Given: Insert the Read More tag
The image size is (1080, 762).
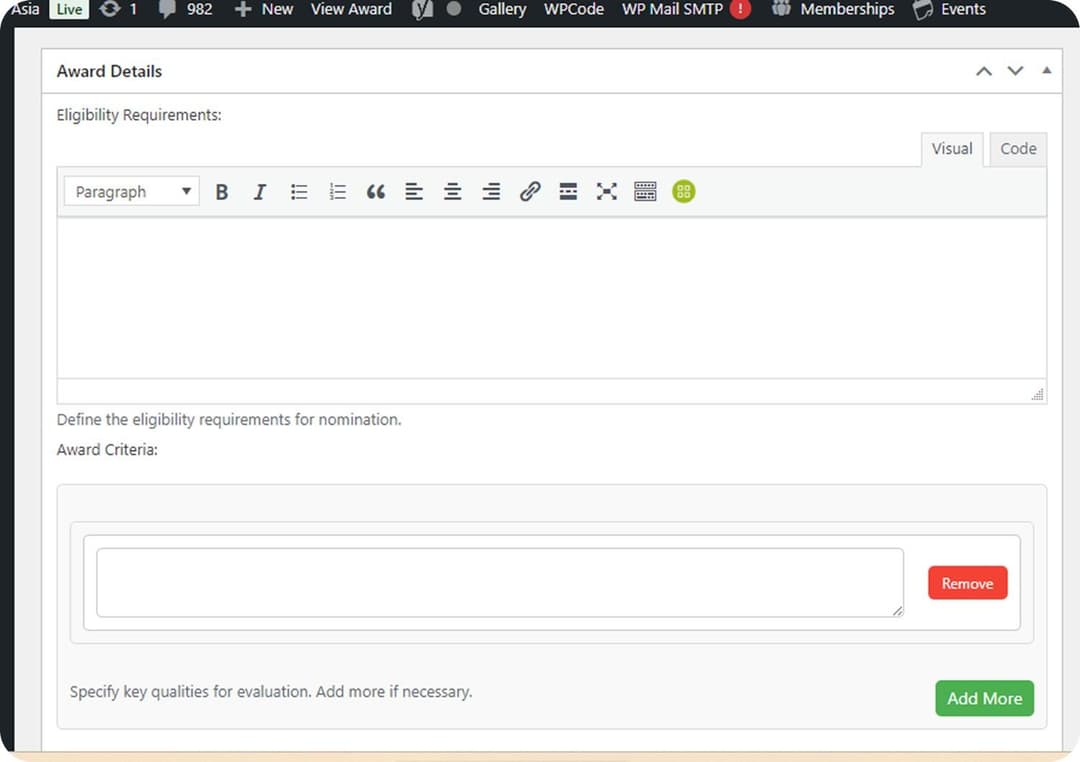Looking at the screenshot, I should [x=568, y=191].
